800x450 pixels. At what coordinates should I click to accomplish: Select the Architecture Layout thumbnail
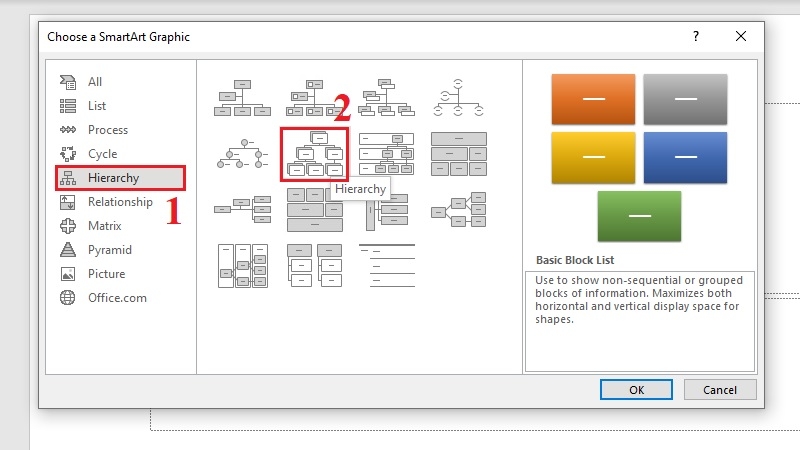[x=314, y=210]
